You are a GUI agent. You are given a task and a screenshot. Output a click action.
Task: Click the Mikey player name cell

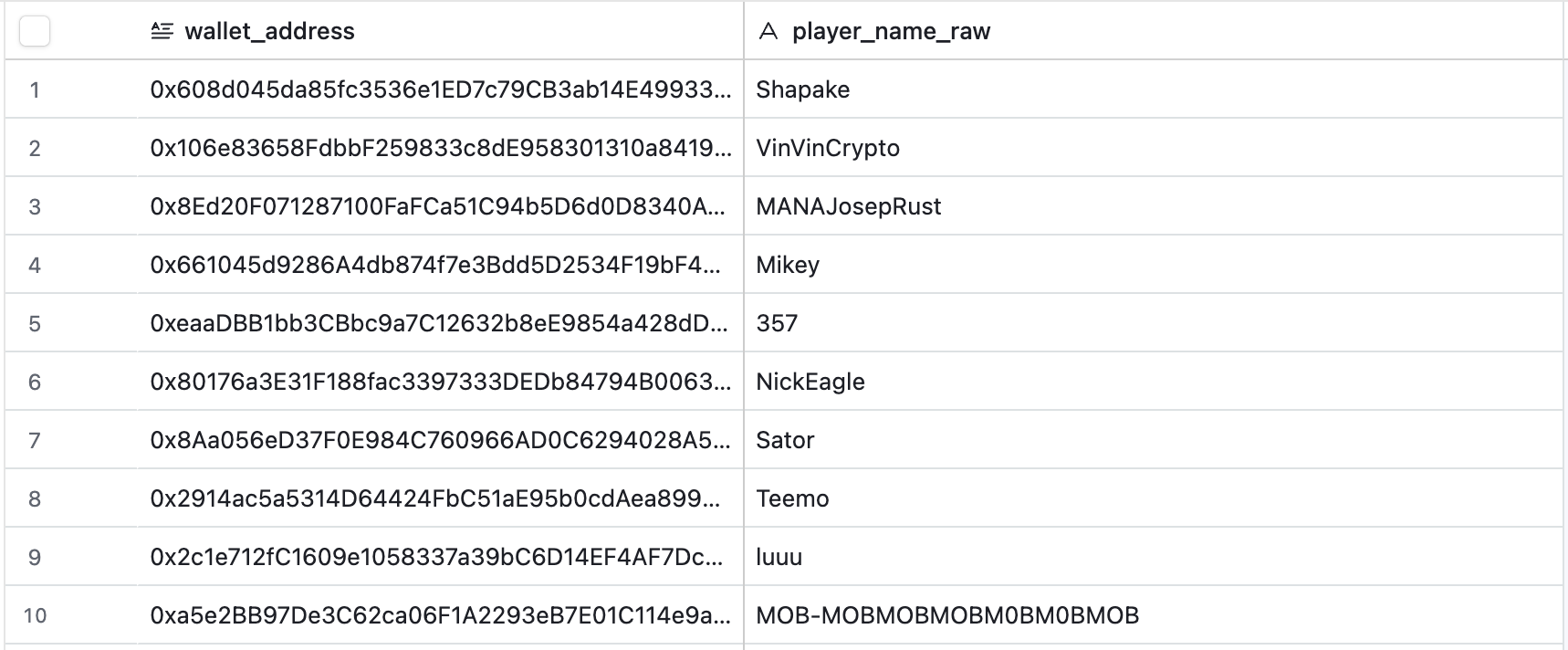tap(788, 265)
